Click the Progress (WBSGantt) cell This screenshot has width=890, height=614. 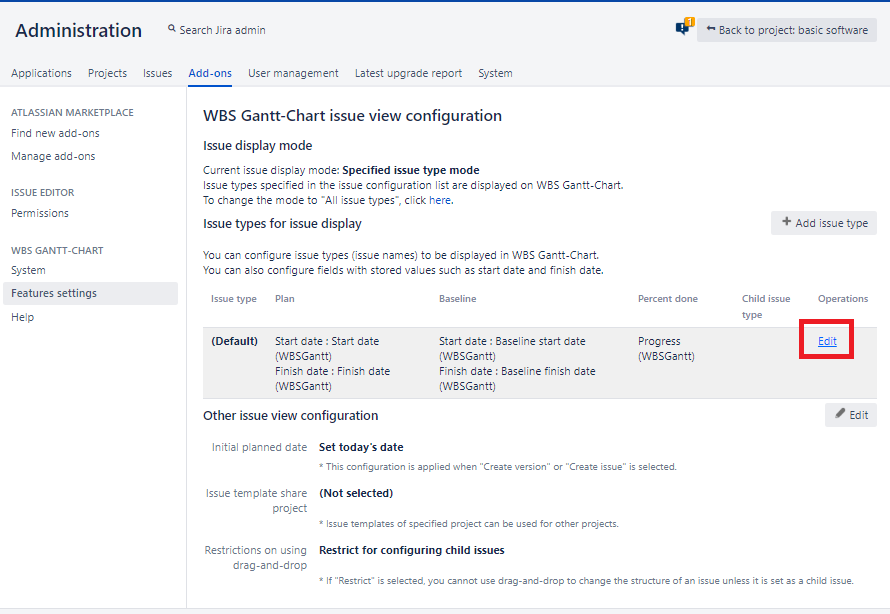[x=666, y=348]
